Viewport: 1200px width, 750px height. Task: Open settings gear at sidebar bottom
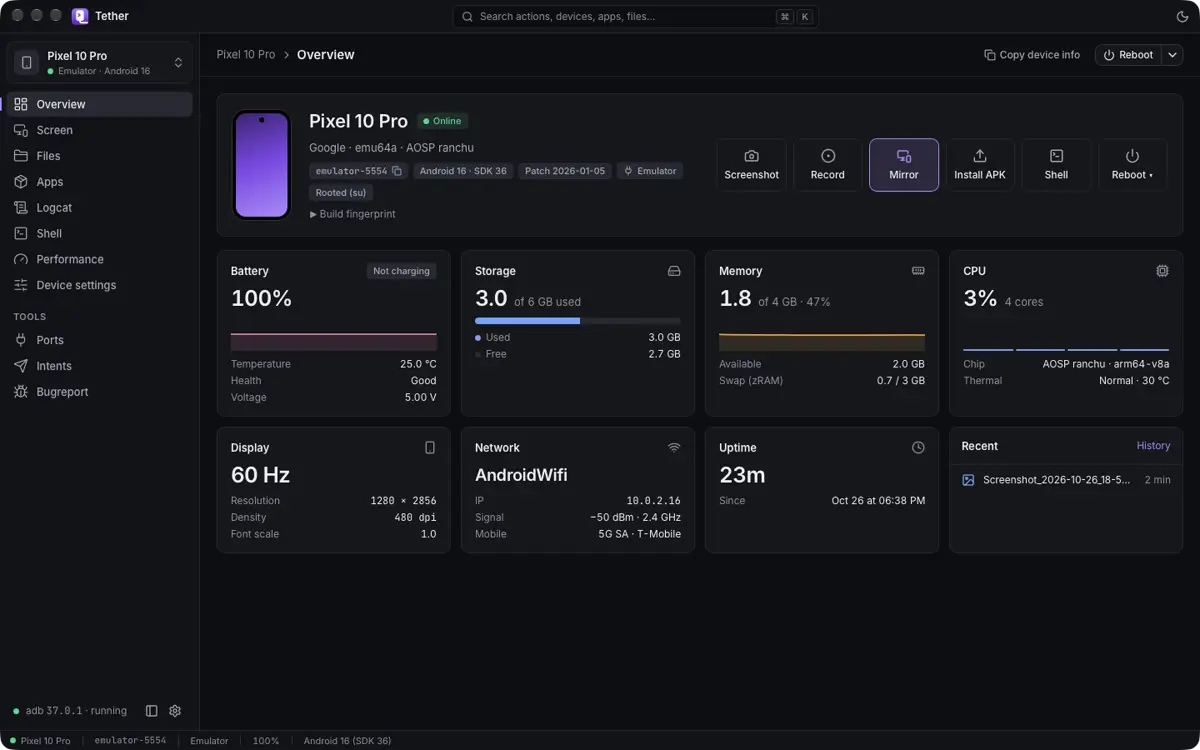pyautogui.click(x=175, y=711)
